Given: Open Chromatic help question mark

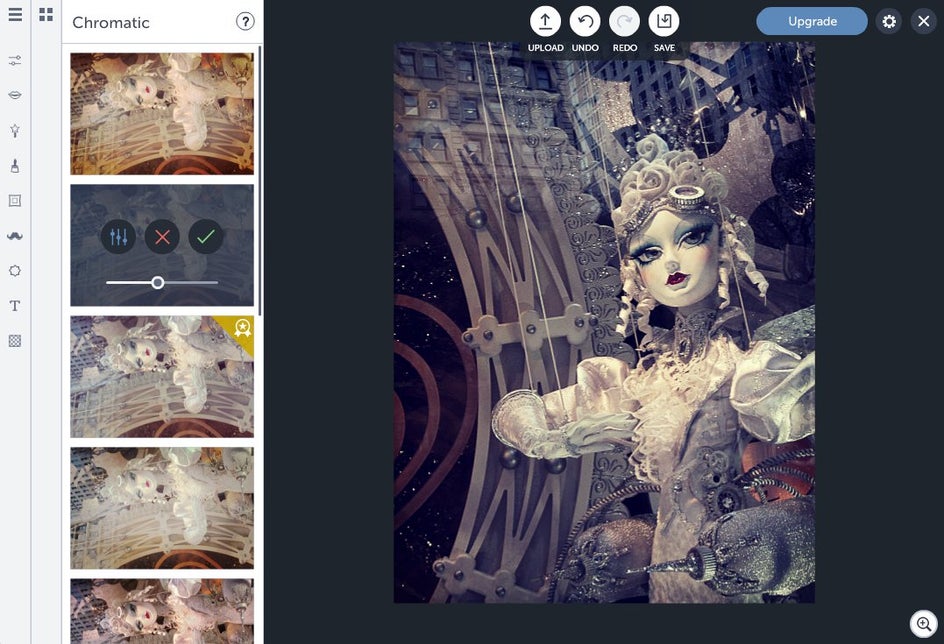Looking at the screenshot, I should tap(245, 22).
